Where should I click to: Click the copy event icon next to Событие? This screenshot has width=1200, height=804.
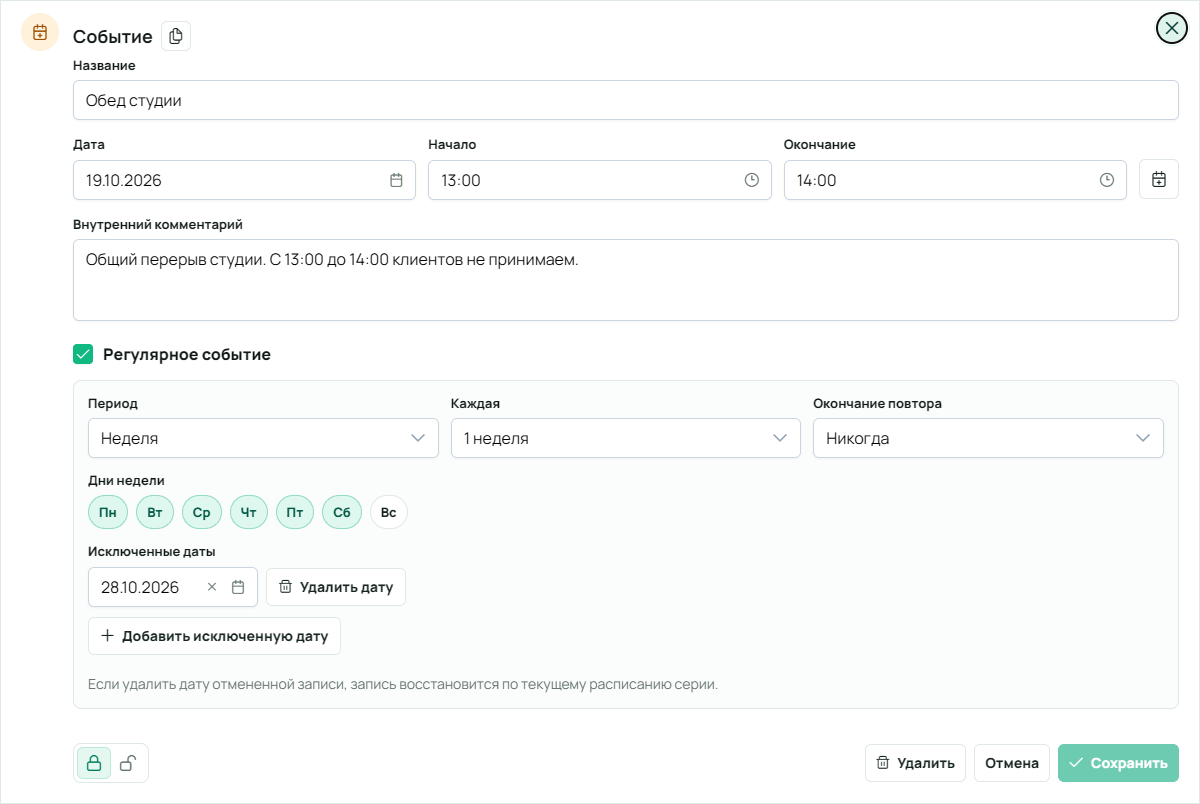(176, 36)
